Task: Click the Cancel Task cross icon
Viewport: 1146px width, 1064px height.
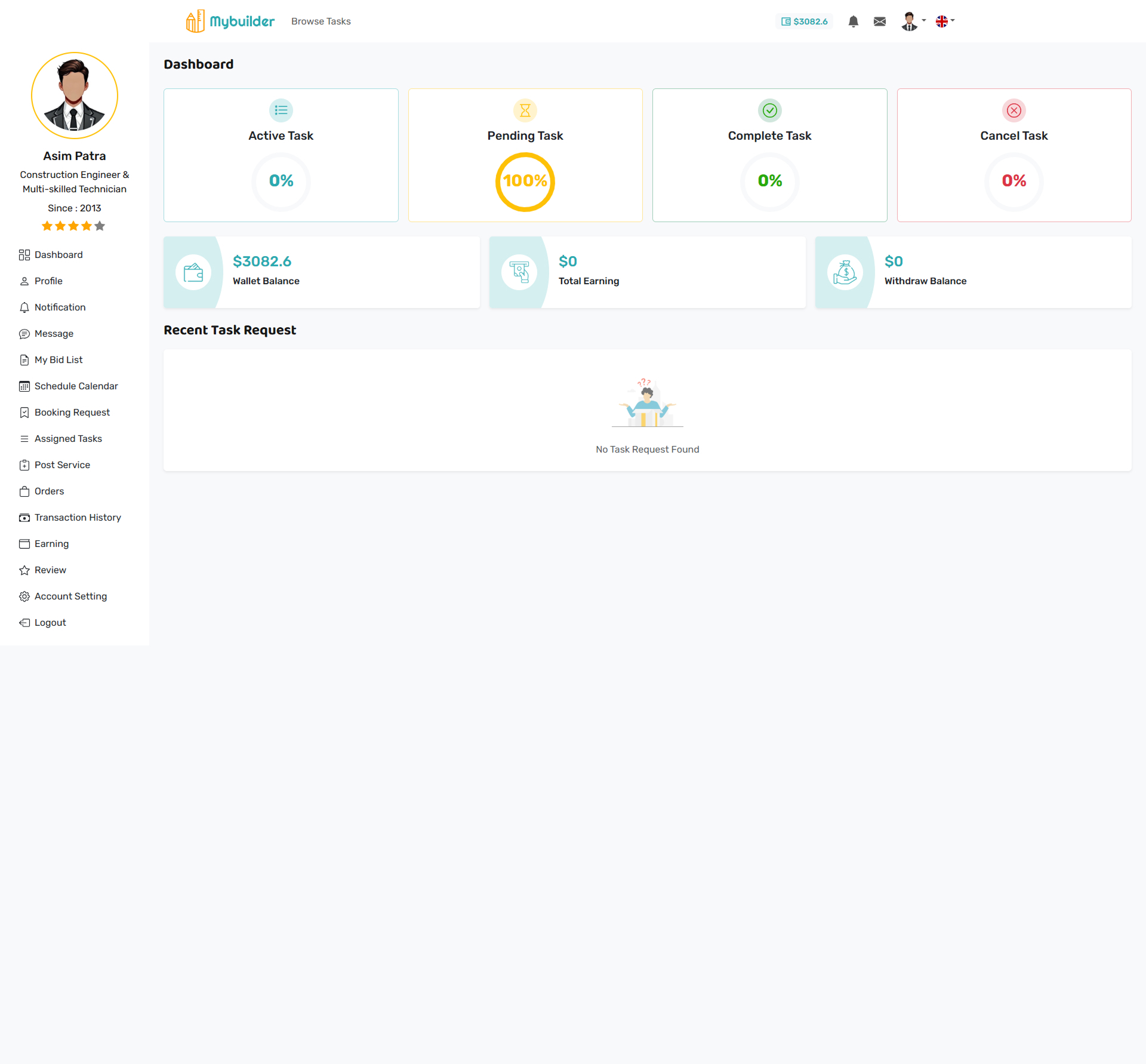Action: (x=1013, y=110)
